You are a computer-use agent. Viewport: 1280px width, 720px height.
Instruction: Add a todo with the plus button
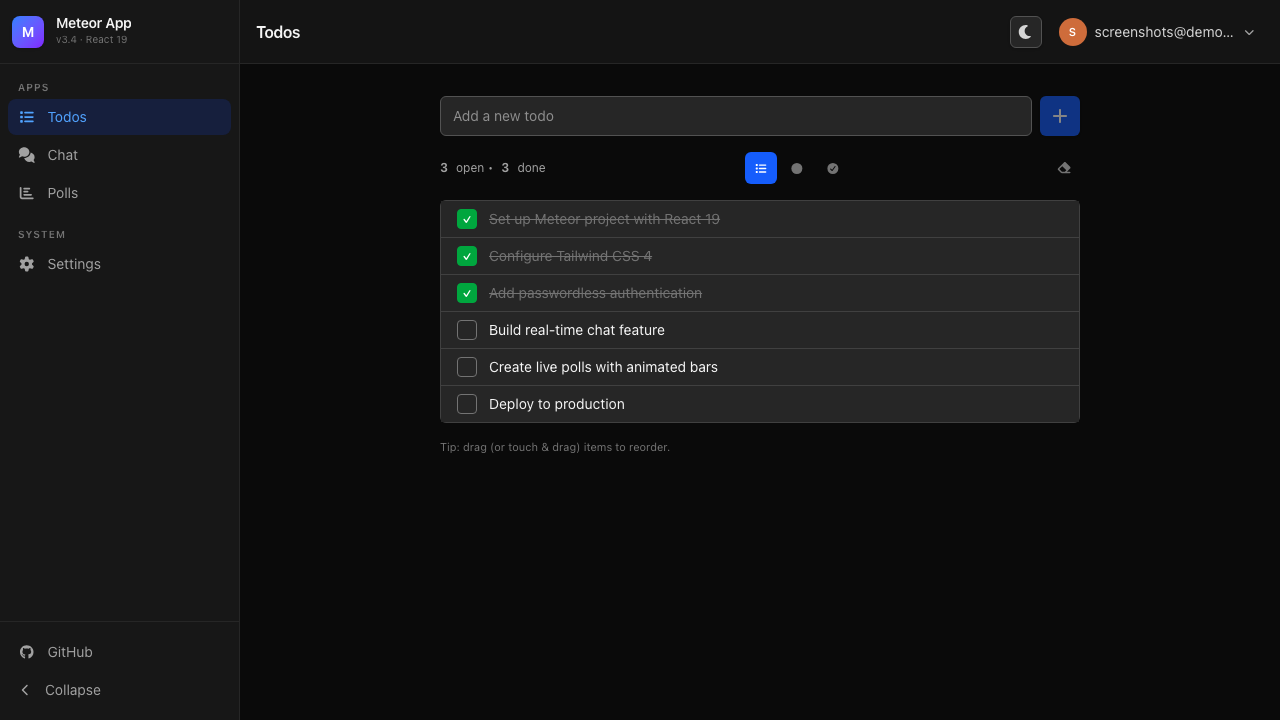tap(1059, 116)
